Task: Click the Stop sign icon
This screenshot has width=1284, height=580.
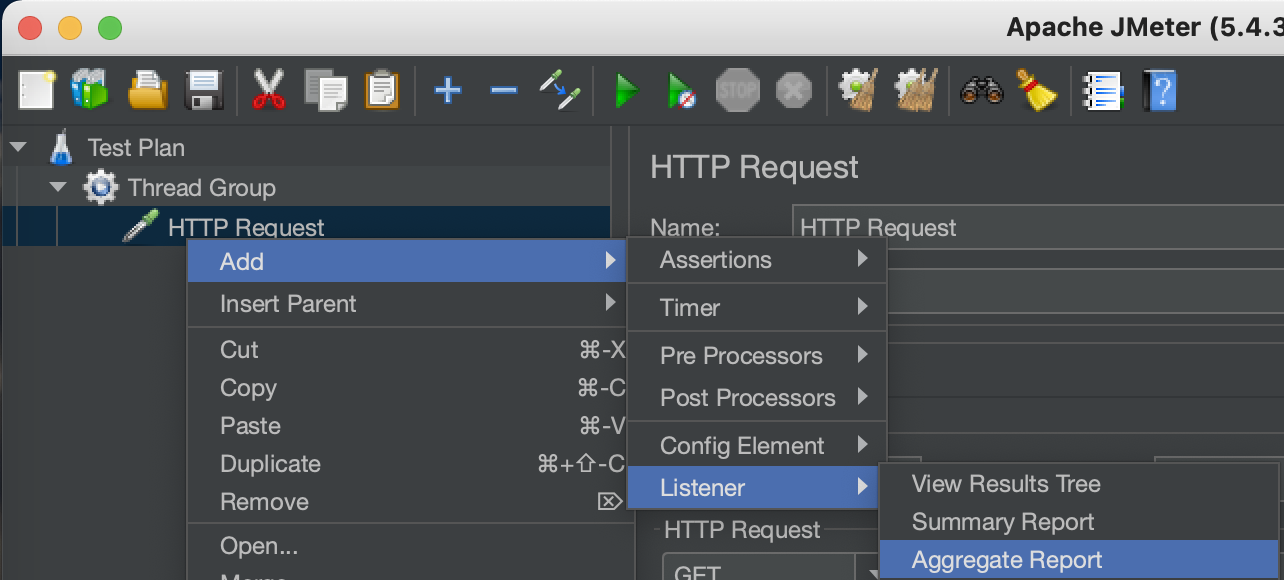Action: click(x=738, y=91)
